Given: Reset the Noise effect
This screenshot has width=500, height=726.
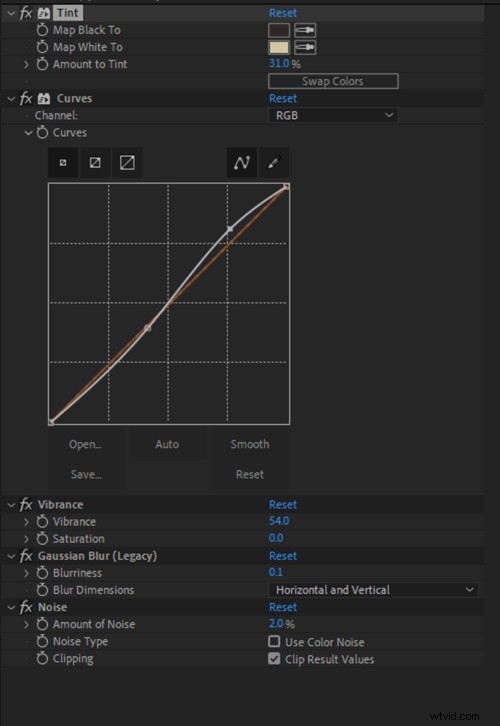Looking at the screenshot, I should 283,607.
